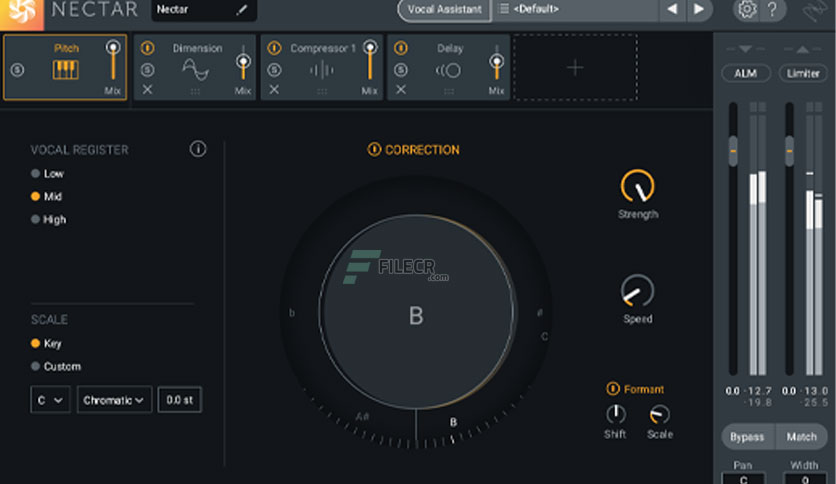Add a new module with plus slot
The image size is (836, 484).
click(x=575, y=68)
